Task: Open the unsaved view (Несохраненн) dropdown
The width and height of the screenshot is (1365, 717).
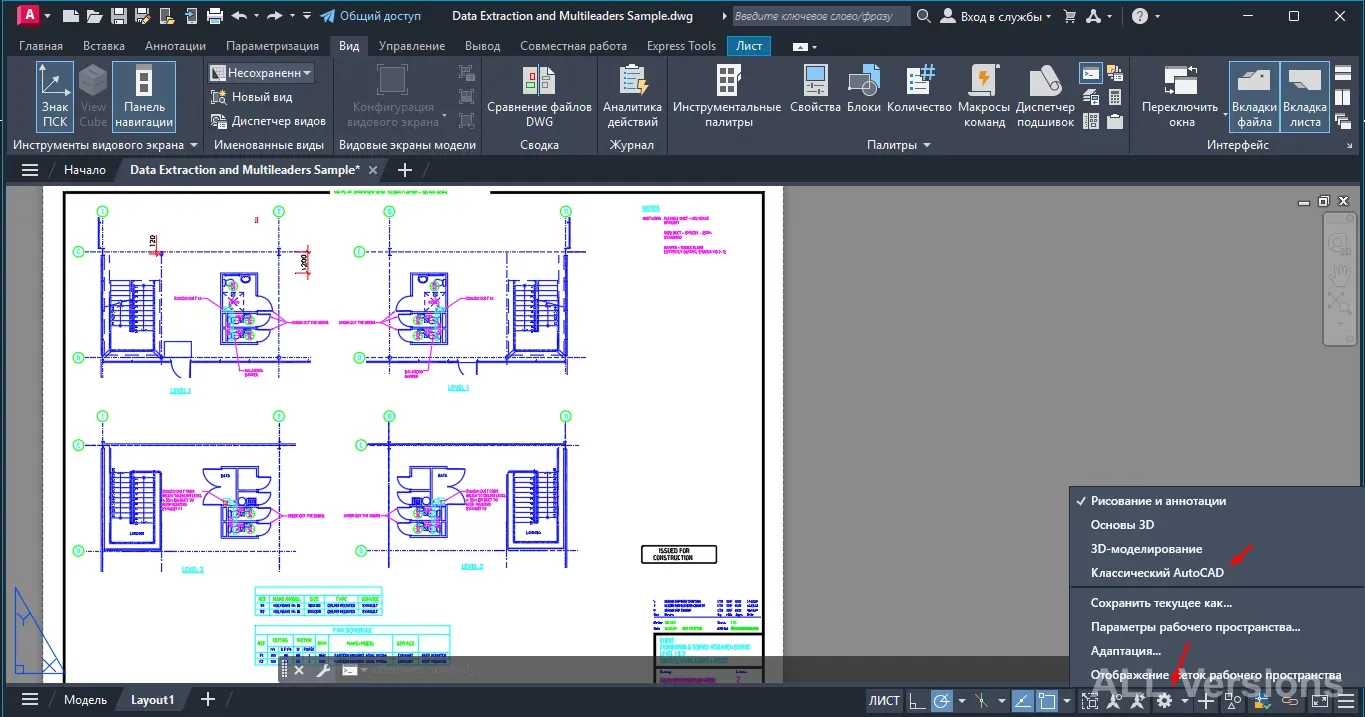Action: pyautogui.click(x=261, y=73)
